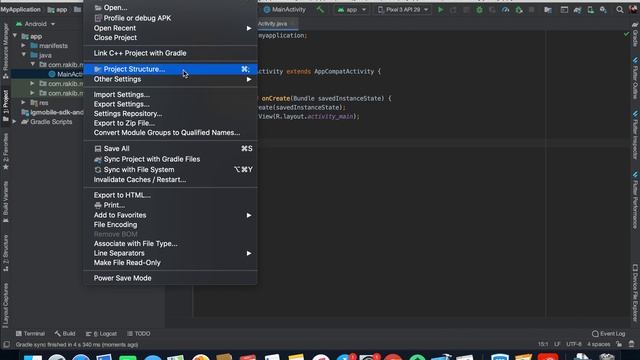The height and width of the screenshot is (360, 640).
Task: Open the Build tool window
Action: click(x=64, y=333)
